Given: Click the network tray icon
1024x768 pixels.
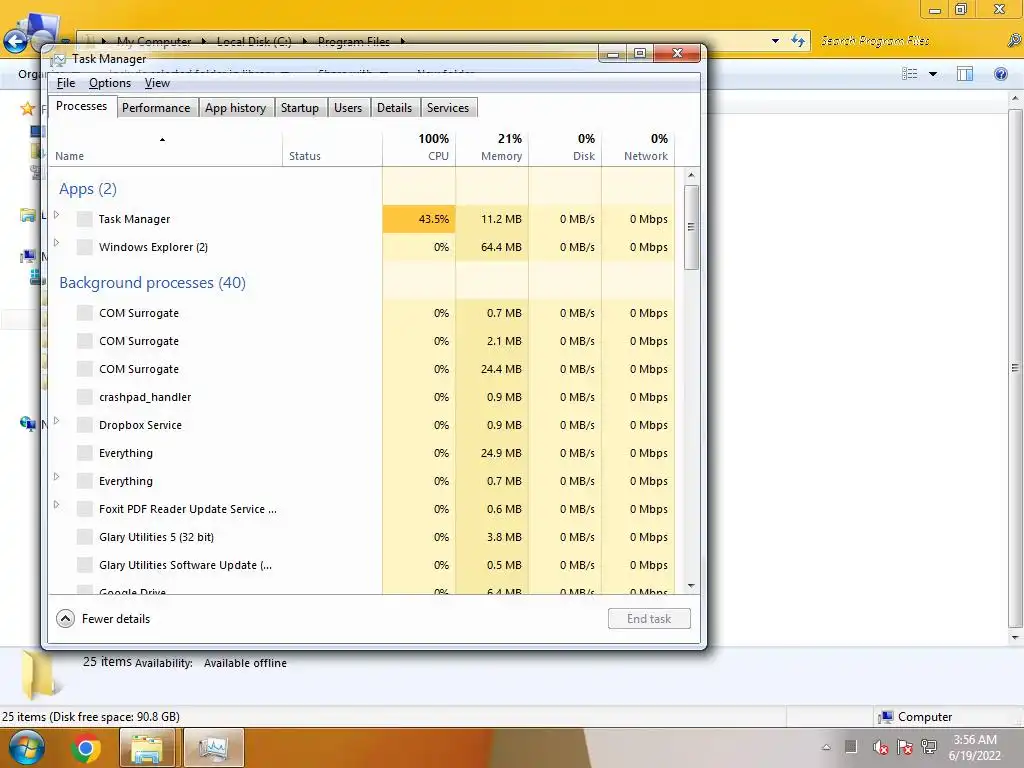Looking at the screenshot, I should (929, 747).
